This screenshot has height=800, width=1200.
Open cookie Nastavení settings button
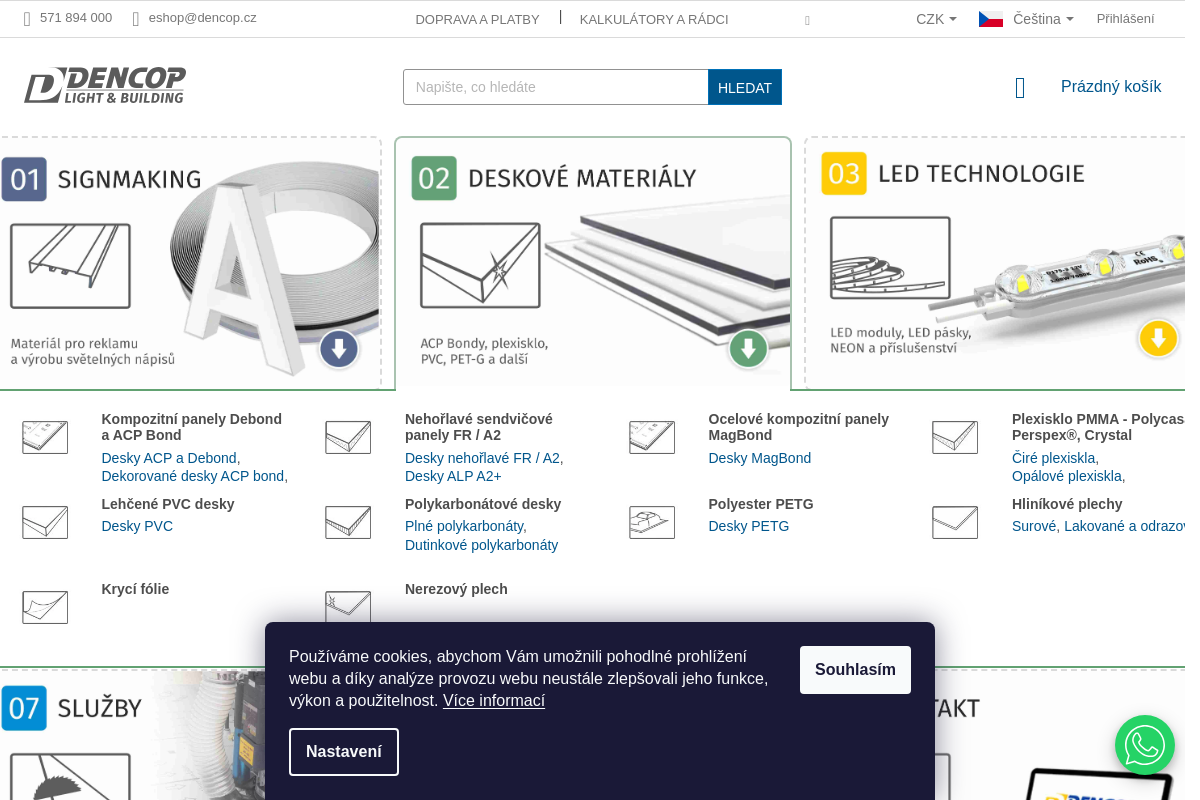(344, 752)
